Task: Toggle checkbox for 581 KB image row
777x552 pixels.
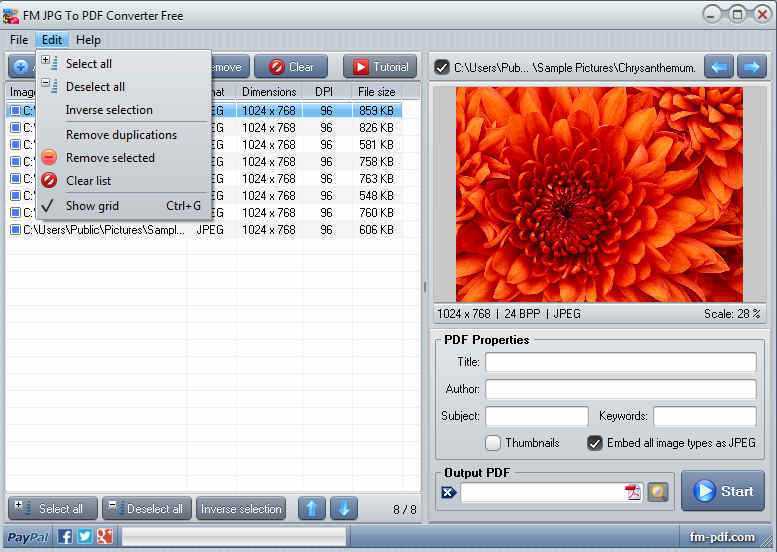Action: (x=15, y=145)
